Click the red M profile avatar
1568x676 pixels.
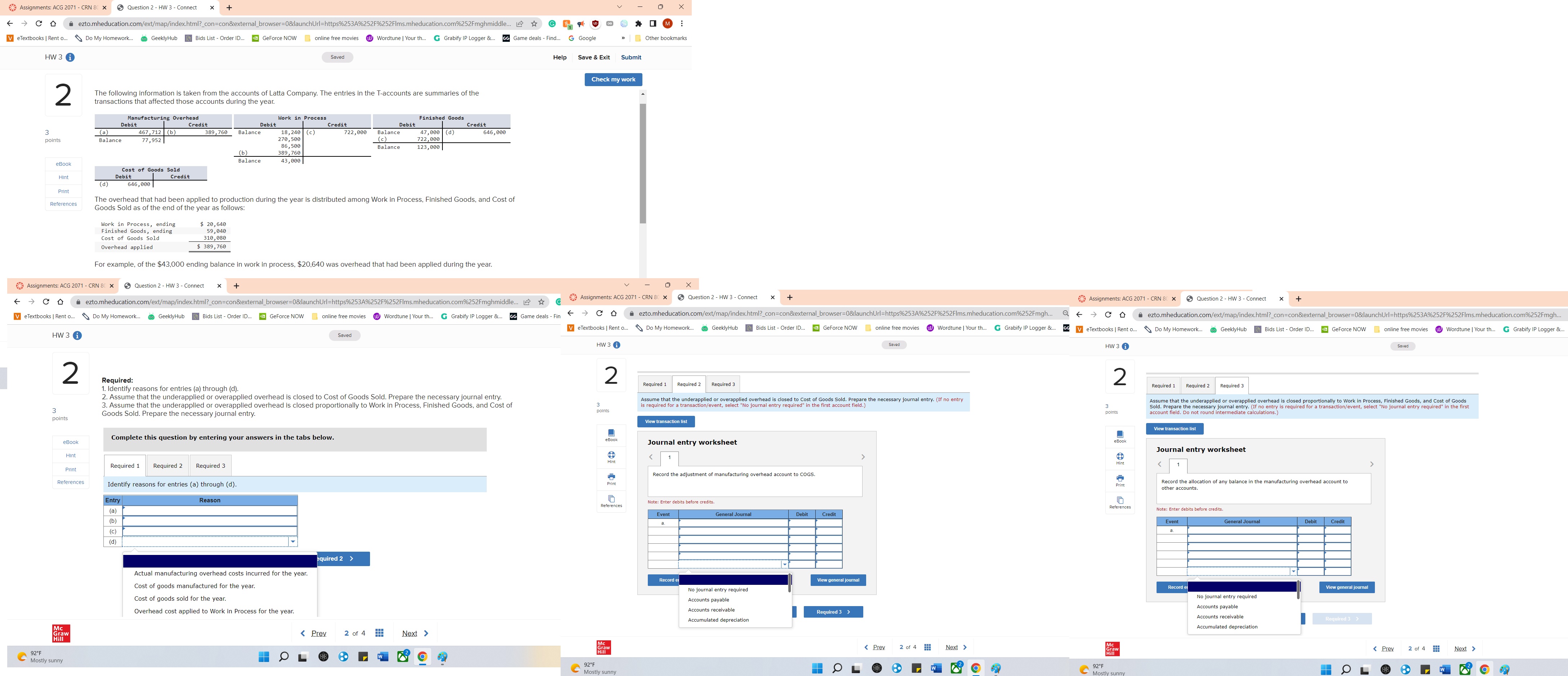[x=667, y=24]
